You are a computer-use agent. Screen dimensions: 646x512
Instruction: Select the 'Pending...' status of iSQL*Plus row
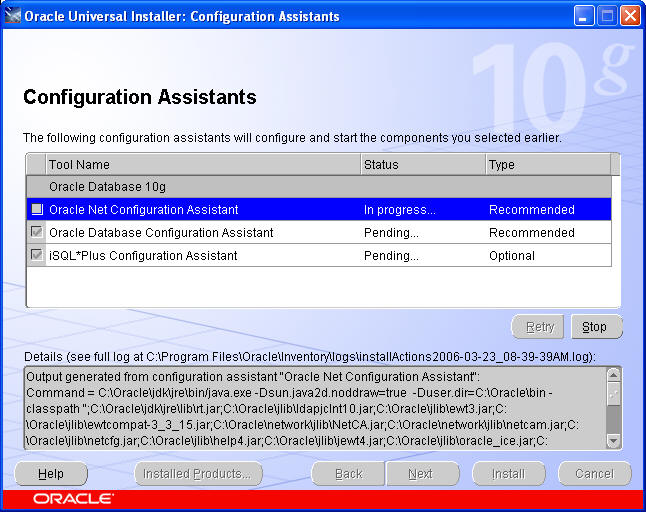click(391, 256)
